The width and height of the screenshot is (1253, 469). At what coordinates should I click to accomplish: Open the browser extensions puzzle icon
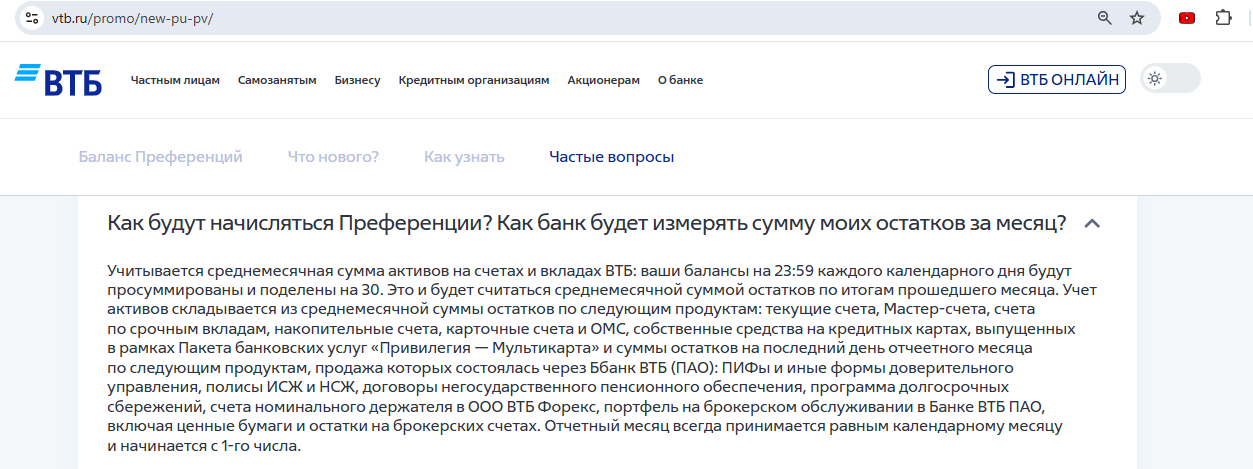coord(1223,18)
